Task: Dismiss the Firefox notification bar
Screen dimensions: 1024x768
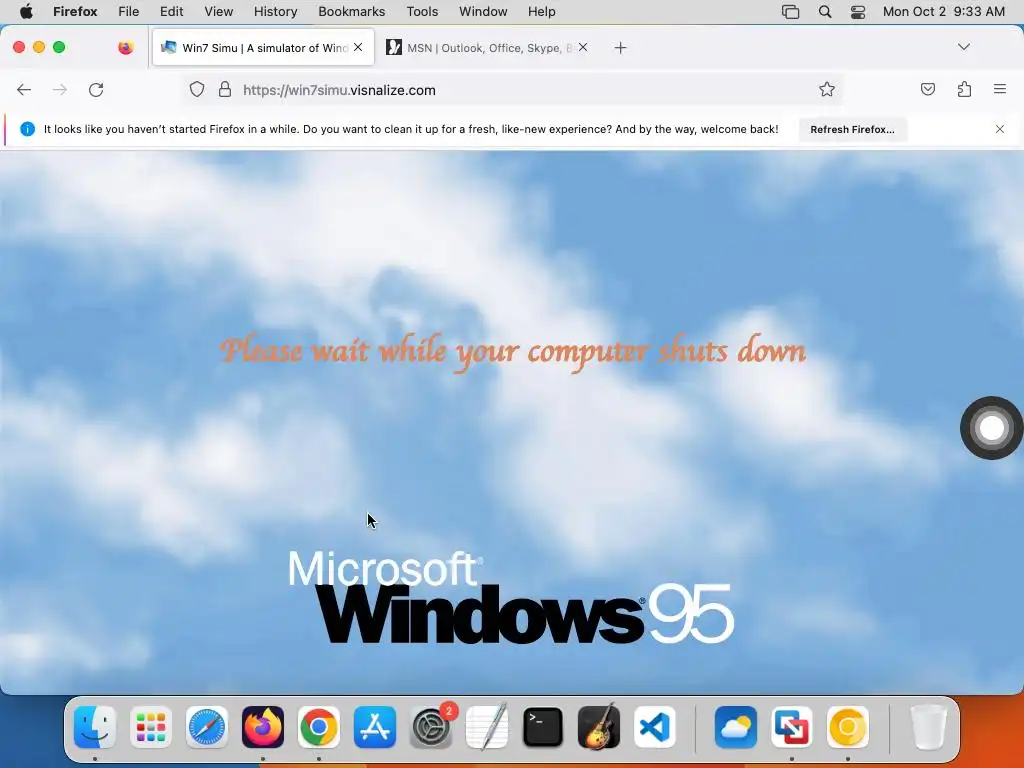Action: pos(1000,129)
